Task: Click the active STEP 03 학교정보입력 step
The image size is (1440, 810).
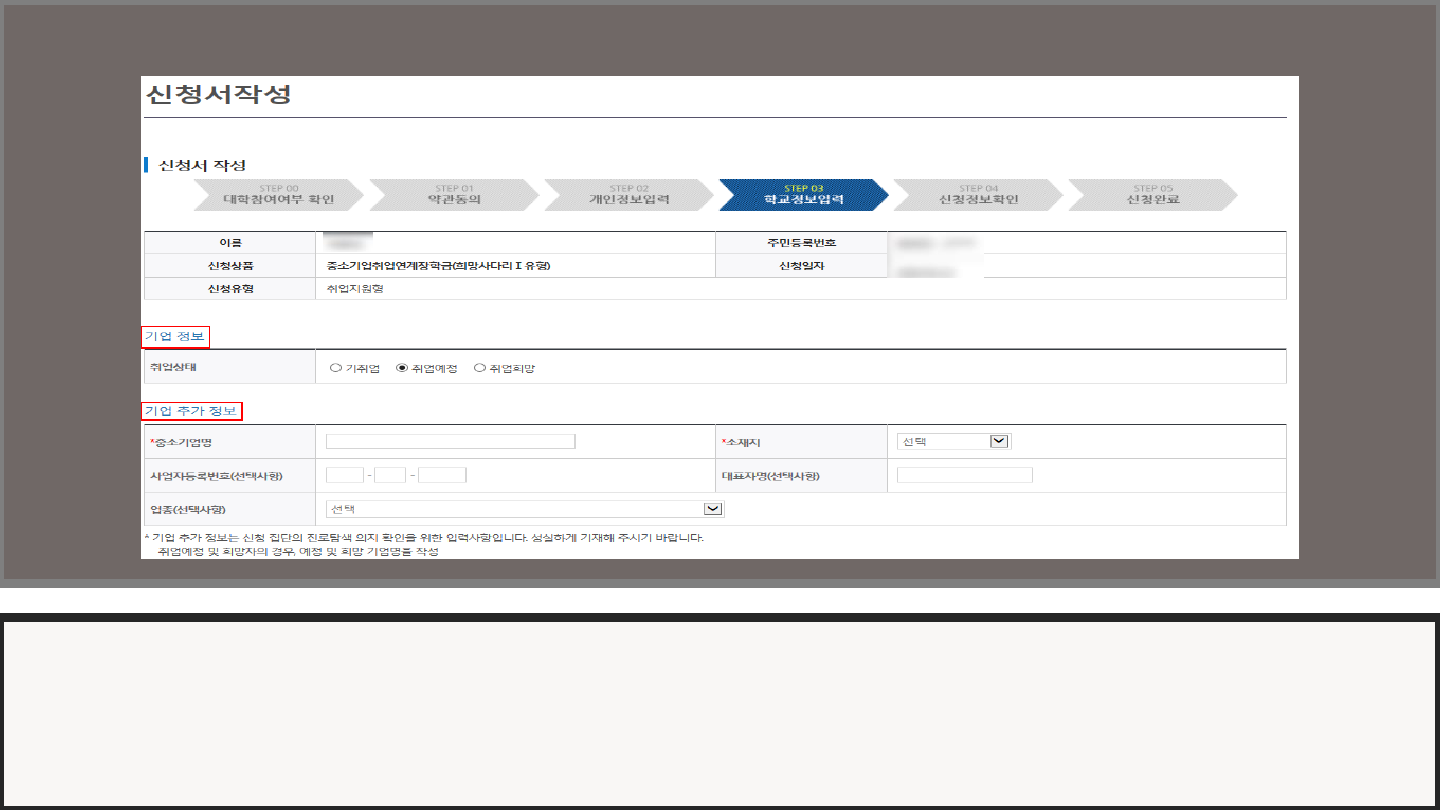Action: pyautogui.click(x=803, y=195)
